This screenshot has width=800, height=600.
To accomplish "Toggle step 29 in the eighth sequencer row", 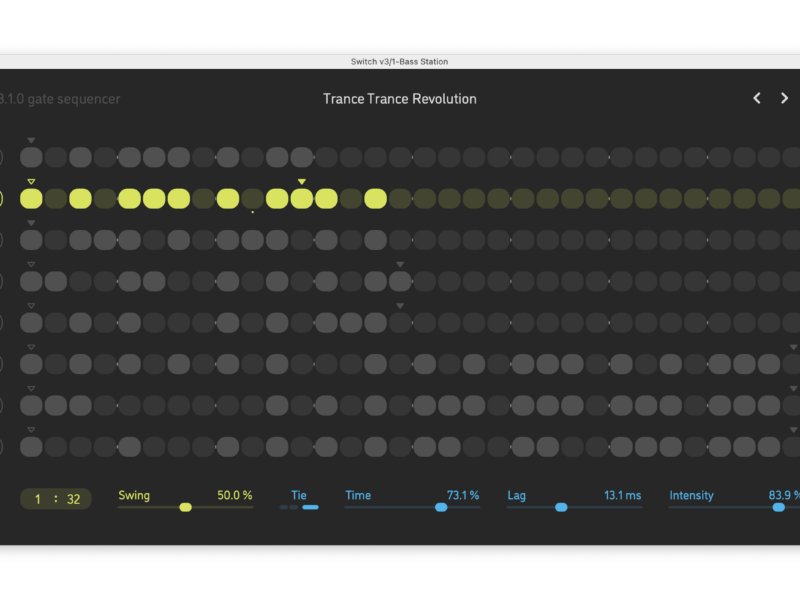I will click(x=720, y=446).
